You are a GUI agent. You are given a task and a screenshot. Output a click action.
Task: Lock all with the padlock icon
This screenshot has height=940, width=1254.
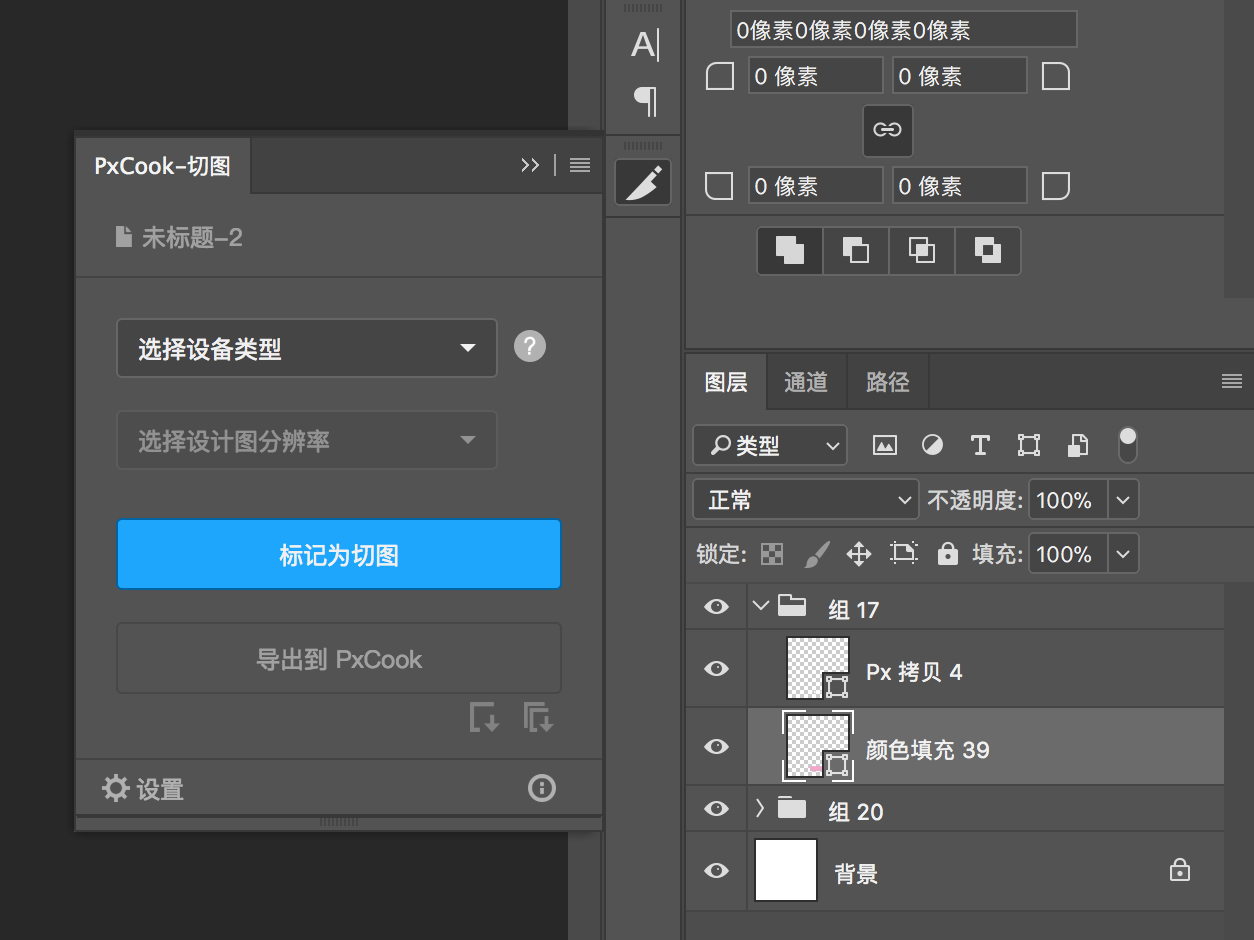[x=948, y=553]
